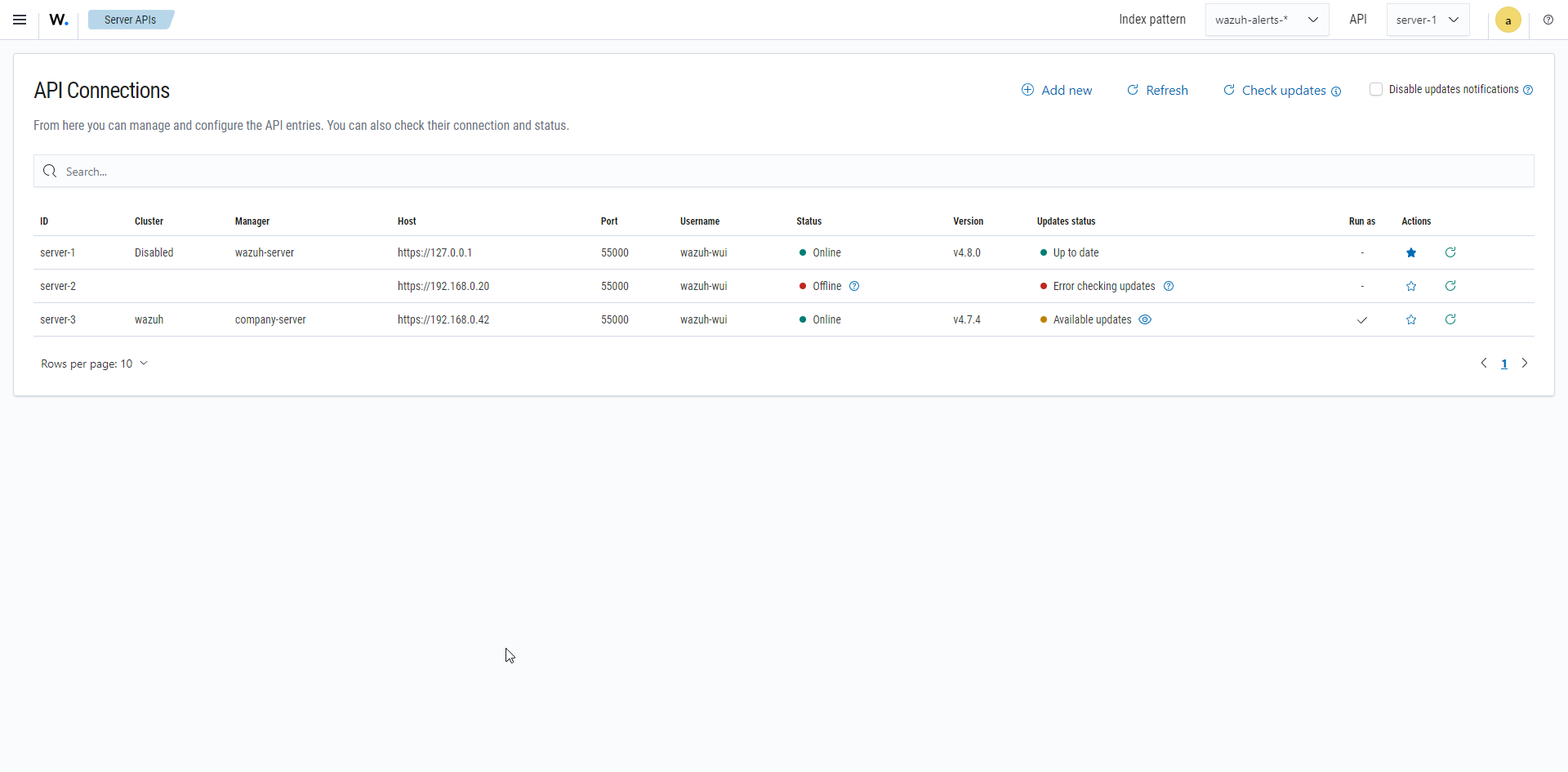Click the Server APIs breadcrumb tab
Screen dimensions: 1568x772
pyautogui.click(x=130, y=20)
